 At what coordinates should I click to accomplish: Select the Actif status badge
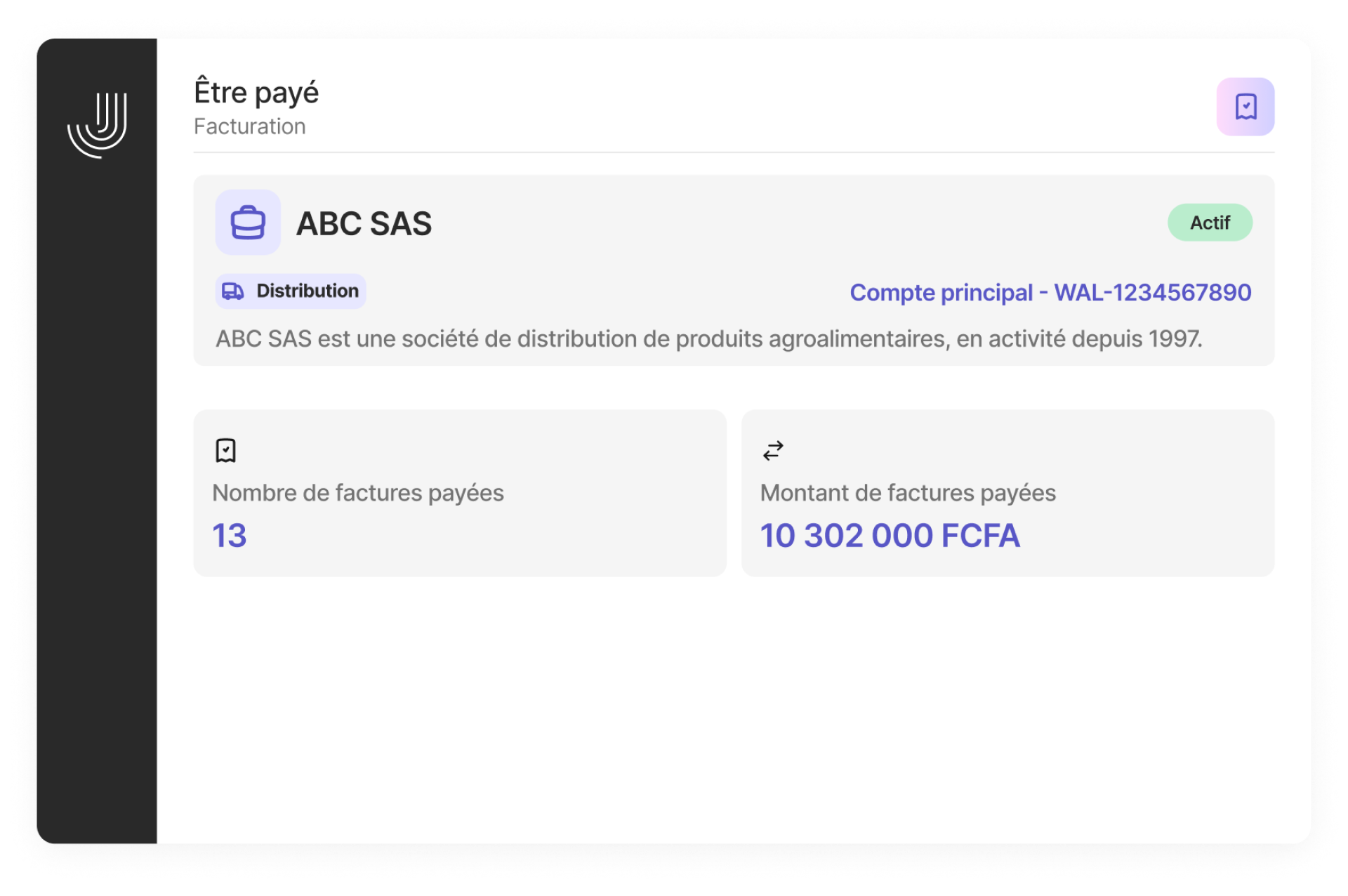click(1210, 223)
